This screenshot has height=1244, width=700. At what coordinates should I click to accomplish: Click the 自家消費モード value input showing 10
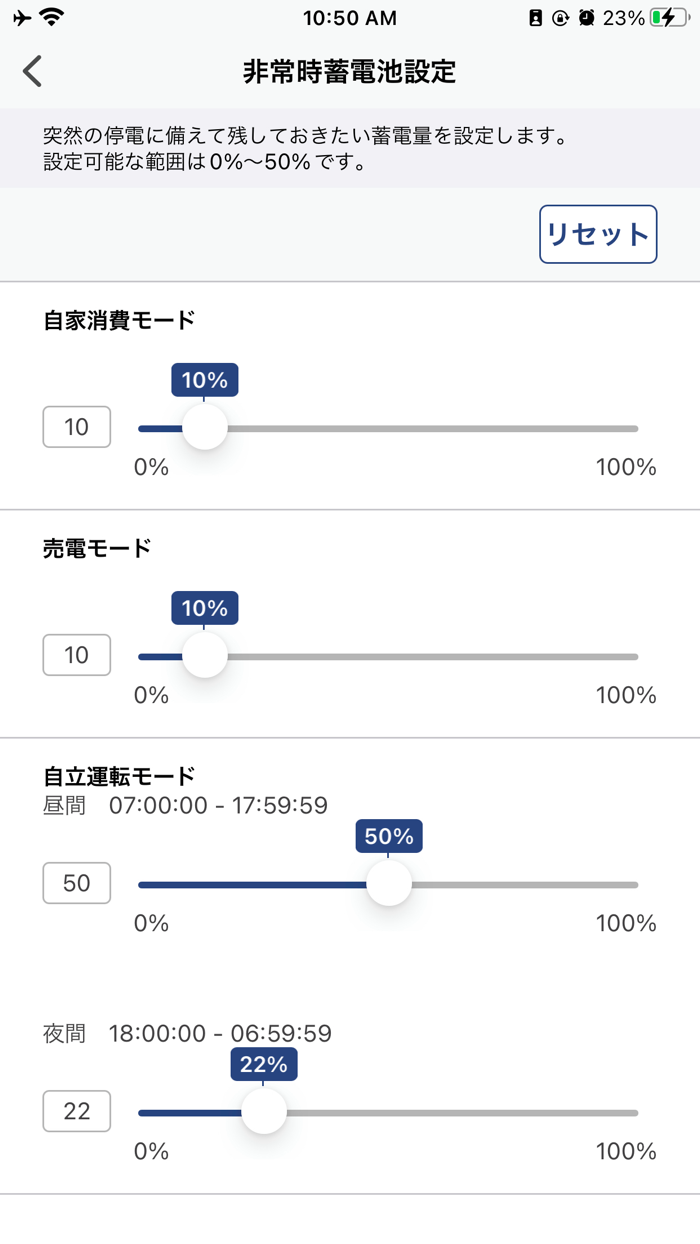point(76,427)
